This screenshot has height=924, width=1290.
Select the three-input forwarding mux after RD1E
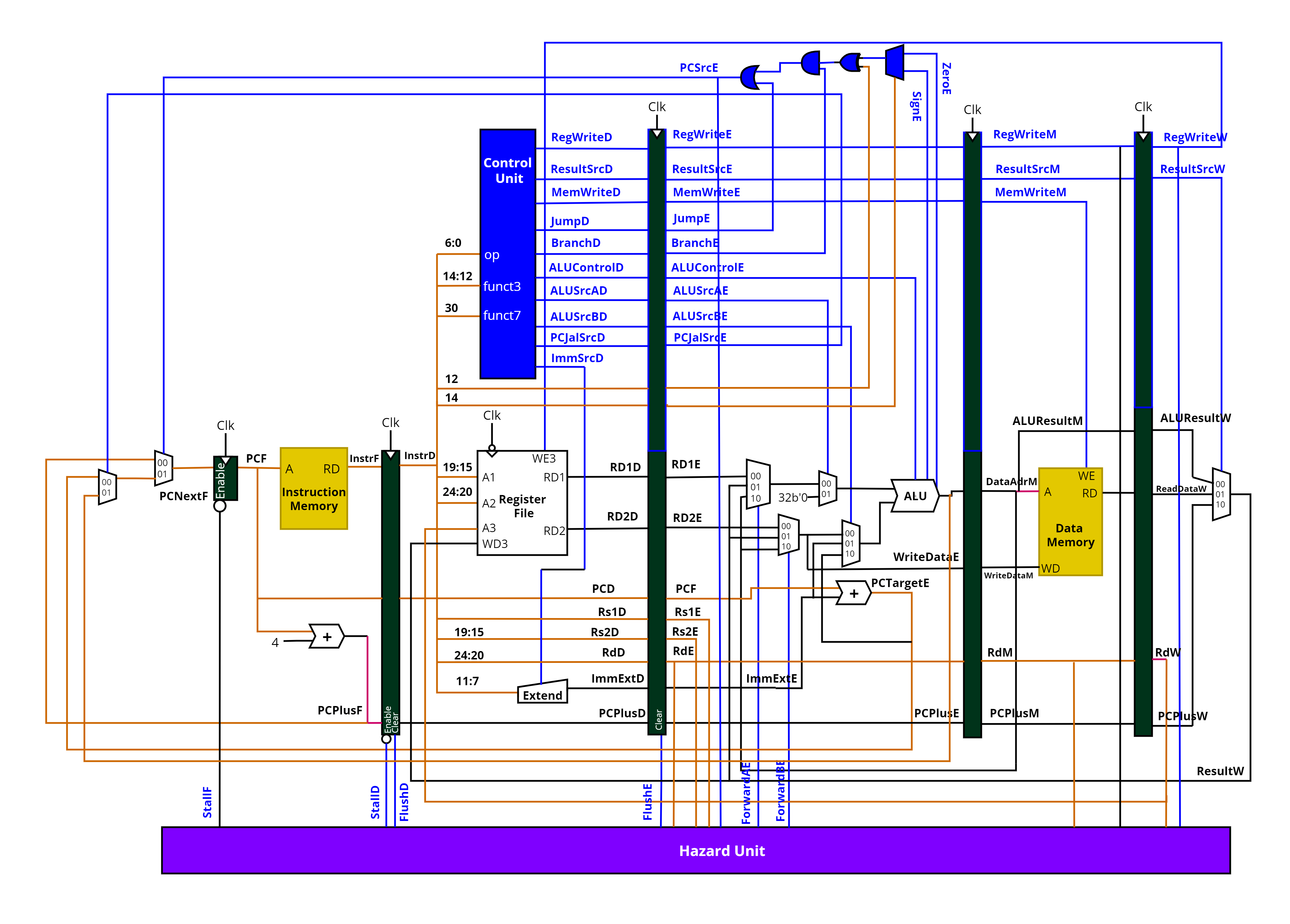[x=758, y=484]
